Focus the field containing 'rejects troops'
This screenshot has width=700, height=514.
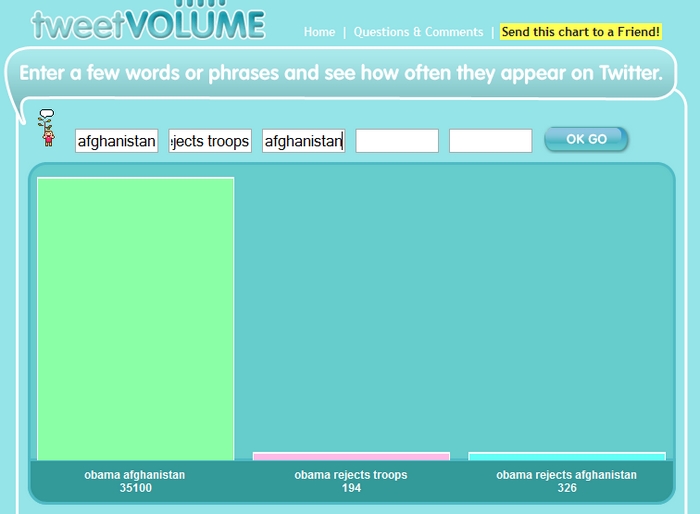click(210, 141)
